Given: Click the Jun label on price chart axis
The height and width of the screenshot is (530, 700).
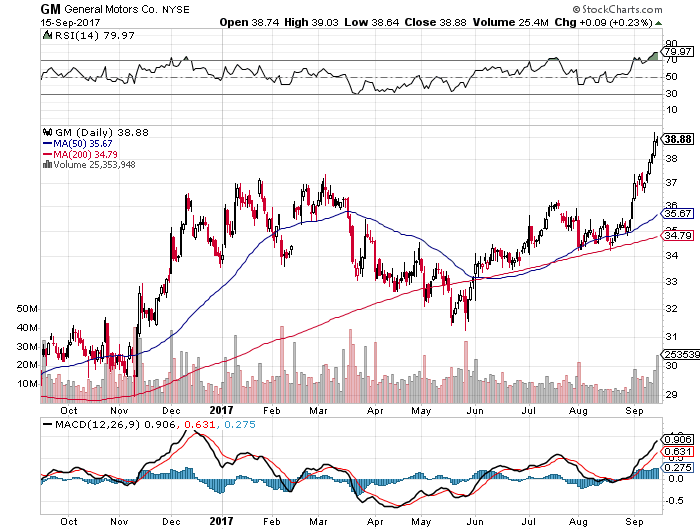Looking at the screenshot, I should coord(475,410).
